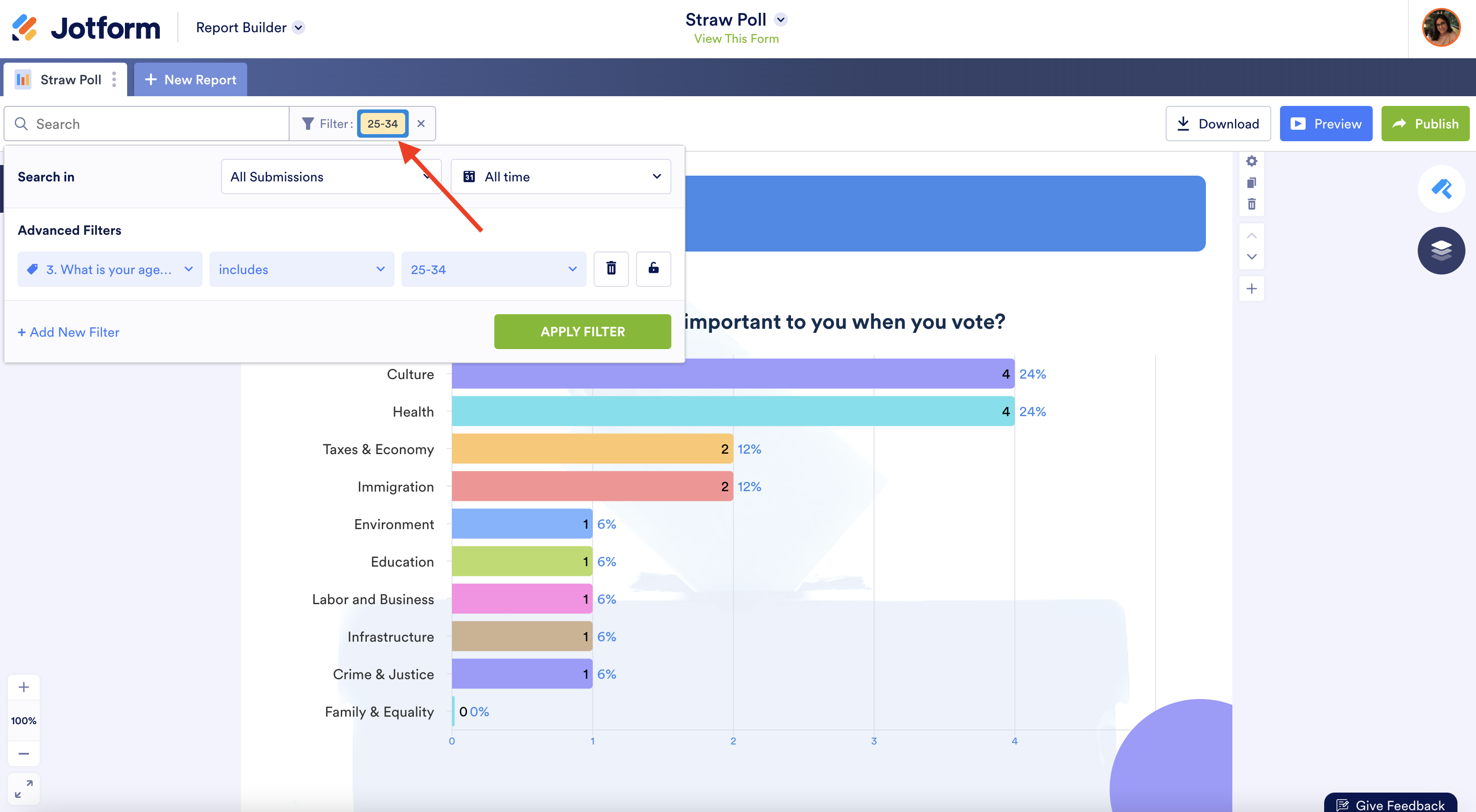
Task: Click the APPLY FILTER button
Action: tap(582, 332)
